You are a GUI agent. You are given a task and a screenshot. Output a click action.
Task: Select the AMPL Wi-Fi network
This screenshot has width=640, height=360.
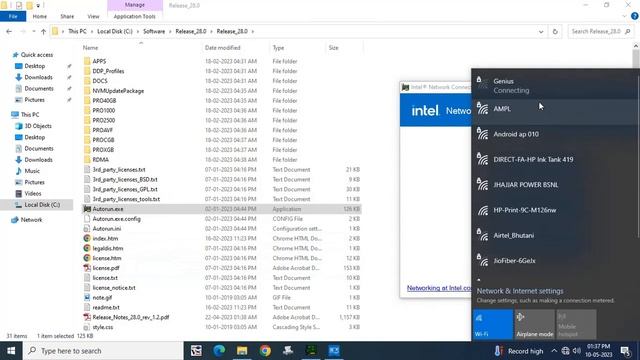pyautogui.click(x=555, y=111)
